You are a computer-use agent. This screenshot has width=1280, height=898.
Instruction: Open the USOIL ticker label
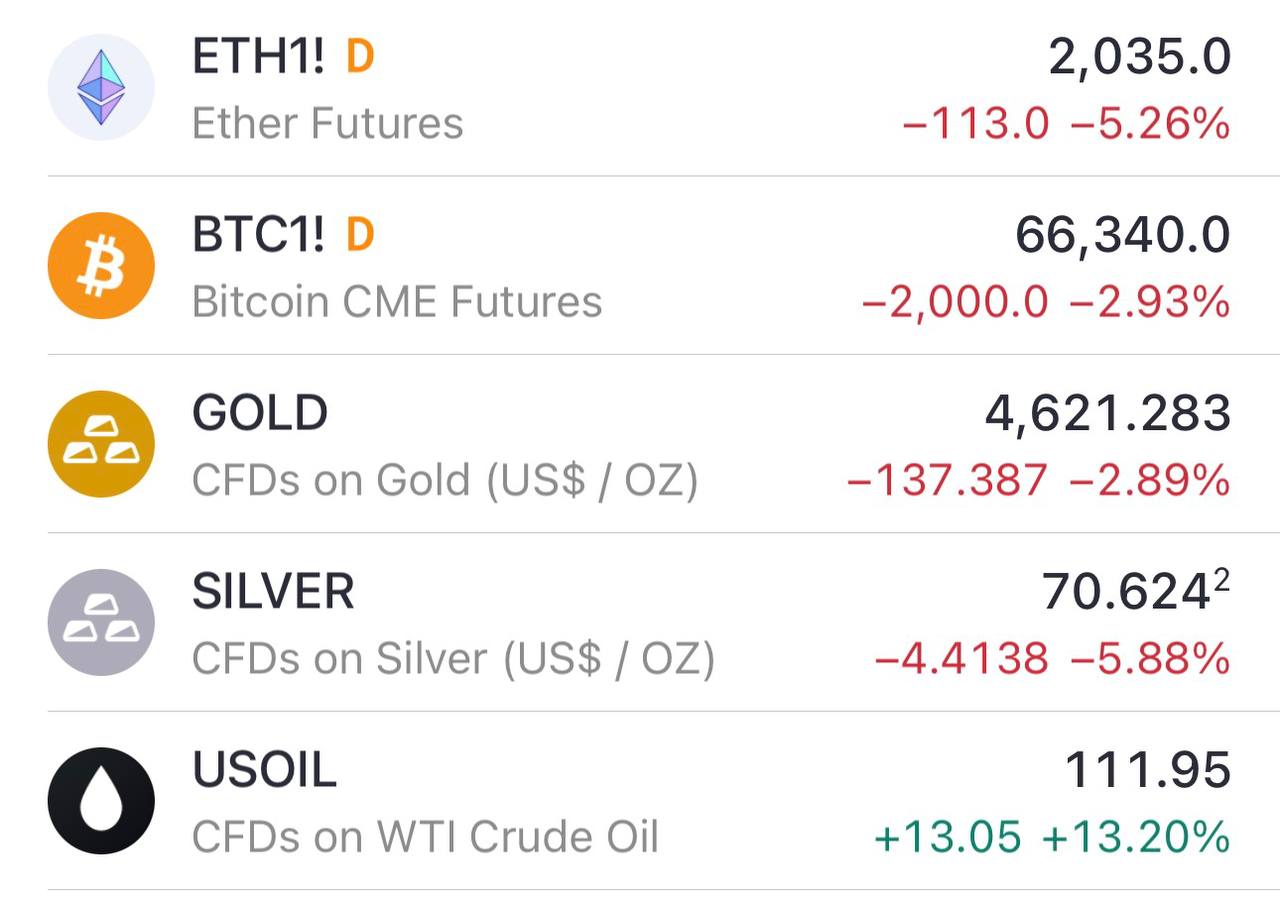[264, 769]
